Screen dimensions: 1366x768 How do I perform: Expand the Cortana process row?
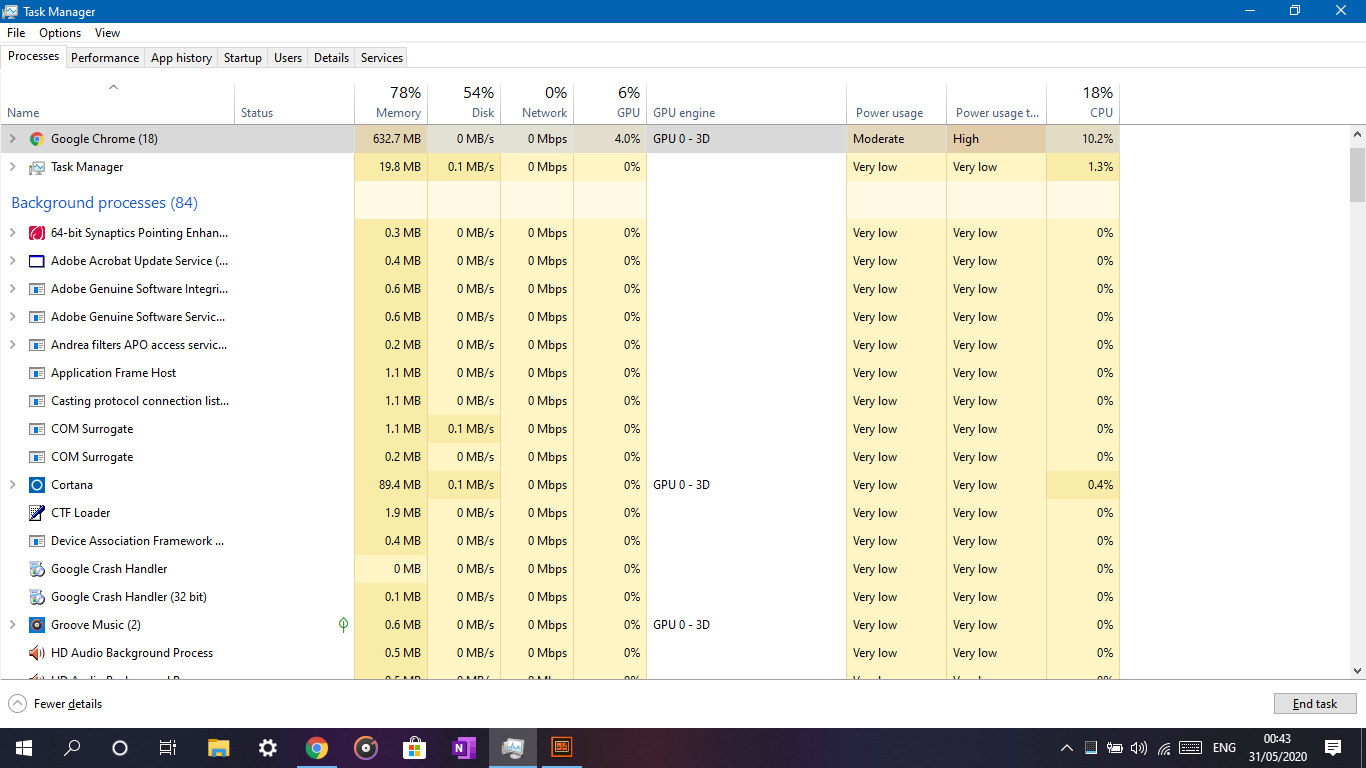[13, 485]
